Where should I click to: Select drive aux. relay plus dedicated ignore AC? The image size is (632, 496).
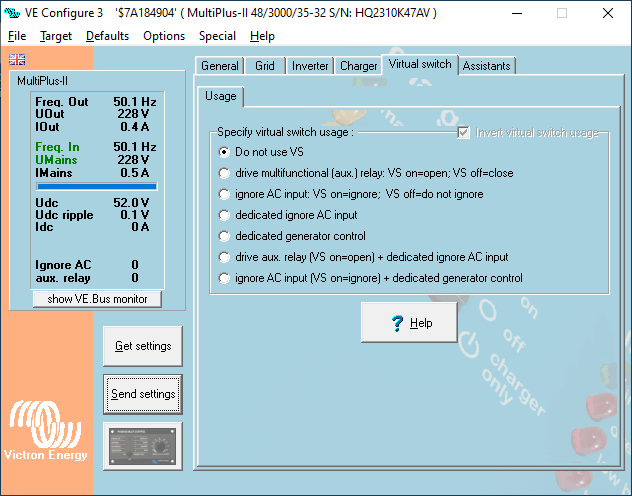tap(363, 257)
